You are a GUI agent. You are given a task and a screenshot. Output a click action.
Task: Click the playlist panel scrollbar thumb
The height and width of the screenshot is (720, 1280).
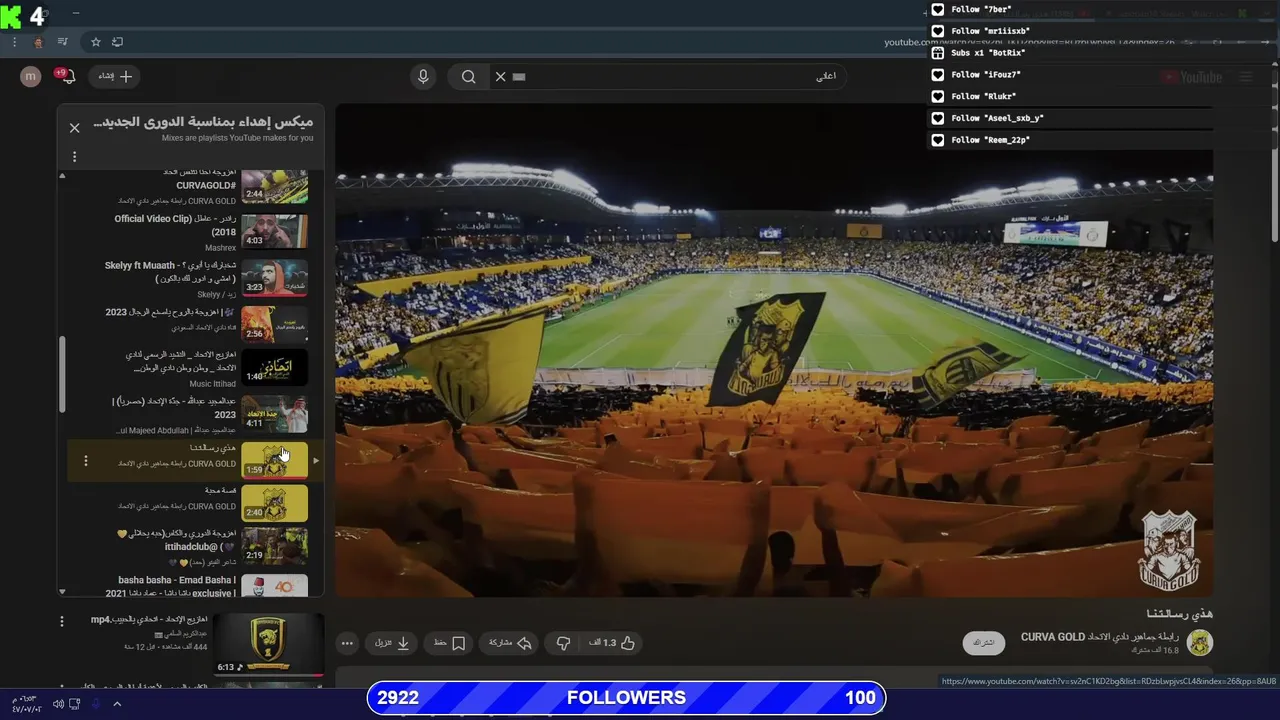(x=62, y=372)
